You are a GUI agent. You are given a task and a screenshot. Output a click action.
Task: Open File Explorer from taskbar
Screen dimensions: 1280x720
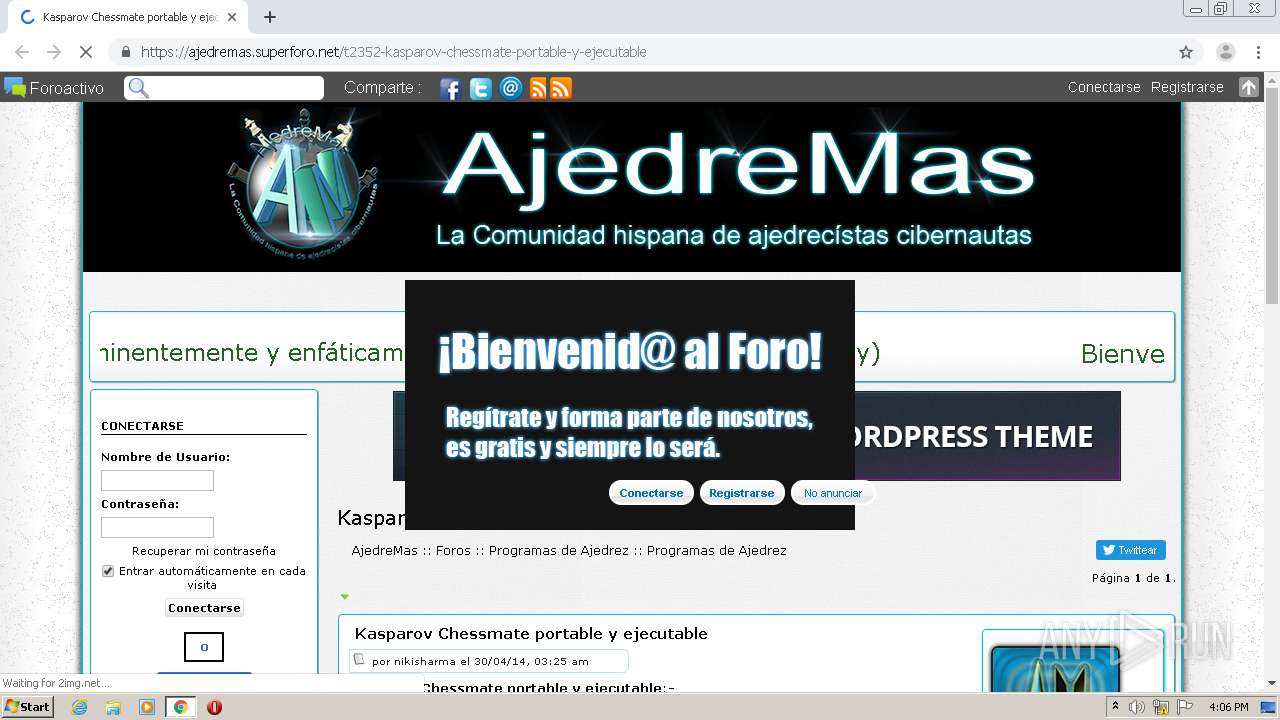tap(113, 707)
